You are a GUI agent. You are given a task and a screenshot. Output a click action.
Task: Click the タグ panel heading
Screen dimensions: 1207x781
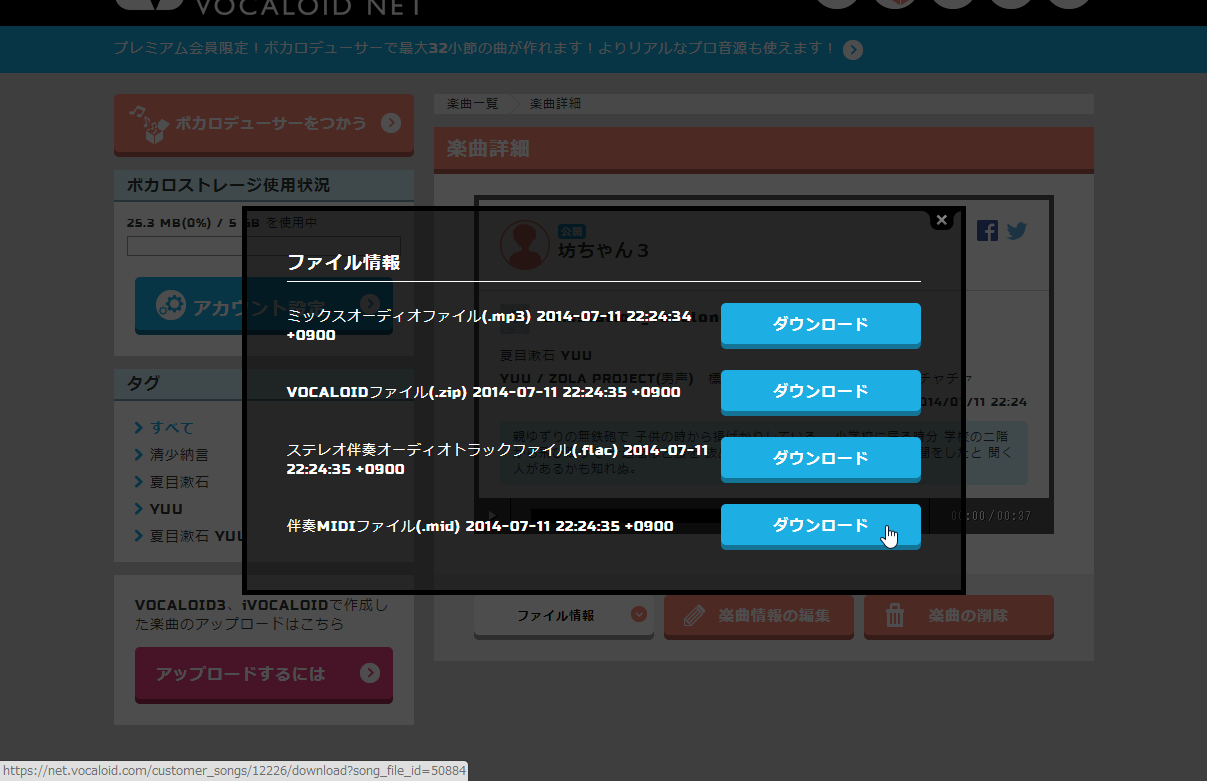coord(143,383)
